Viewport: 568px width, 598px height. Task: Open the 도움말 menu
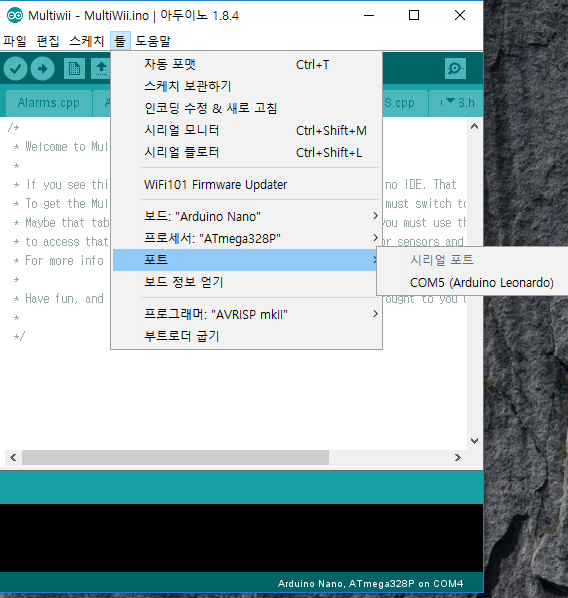click(x=153, y=41)
